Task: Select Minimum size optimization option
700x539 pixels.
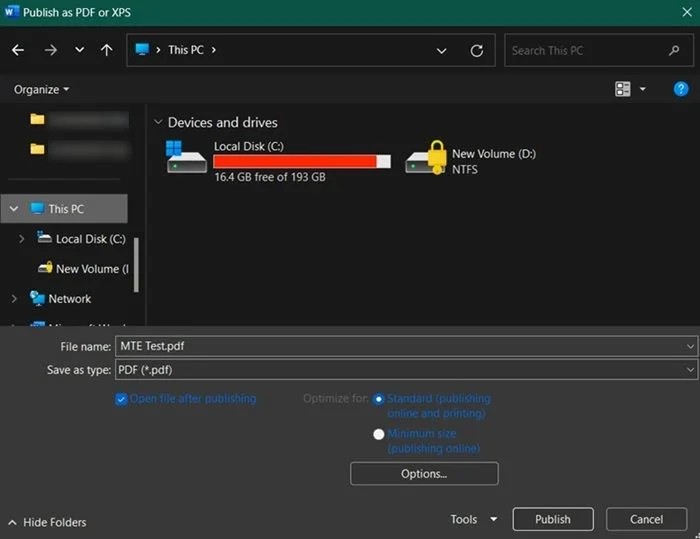Action: [x=378, y=434]
